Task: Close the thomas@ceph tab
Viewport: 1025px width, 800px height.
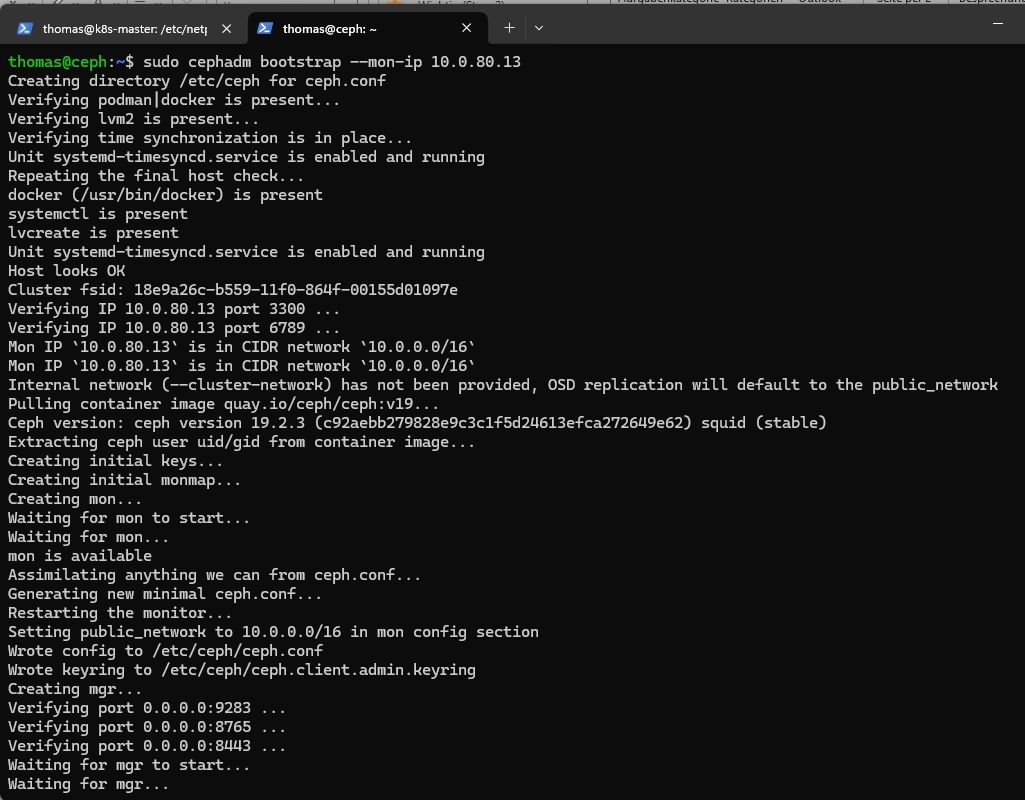Action: [x=466, y=27]
